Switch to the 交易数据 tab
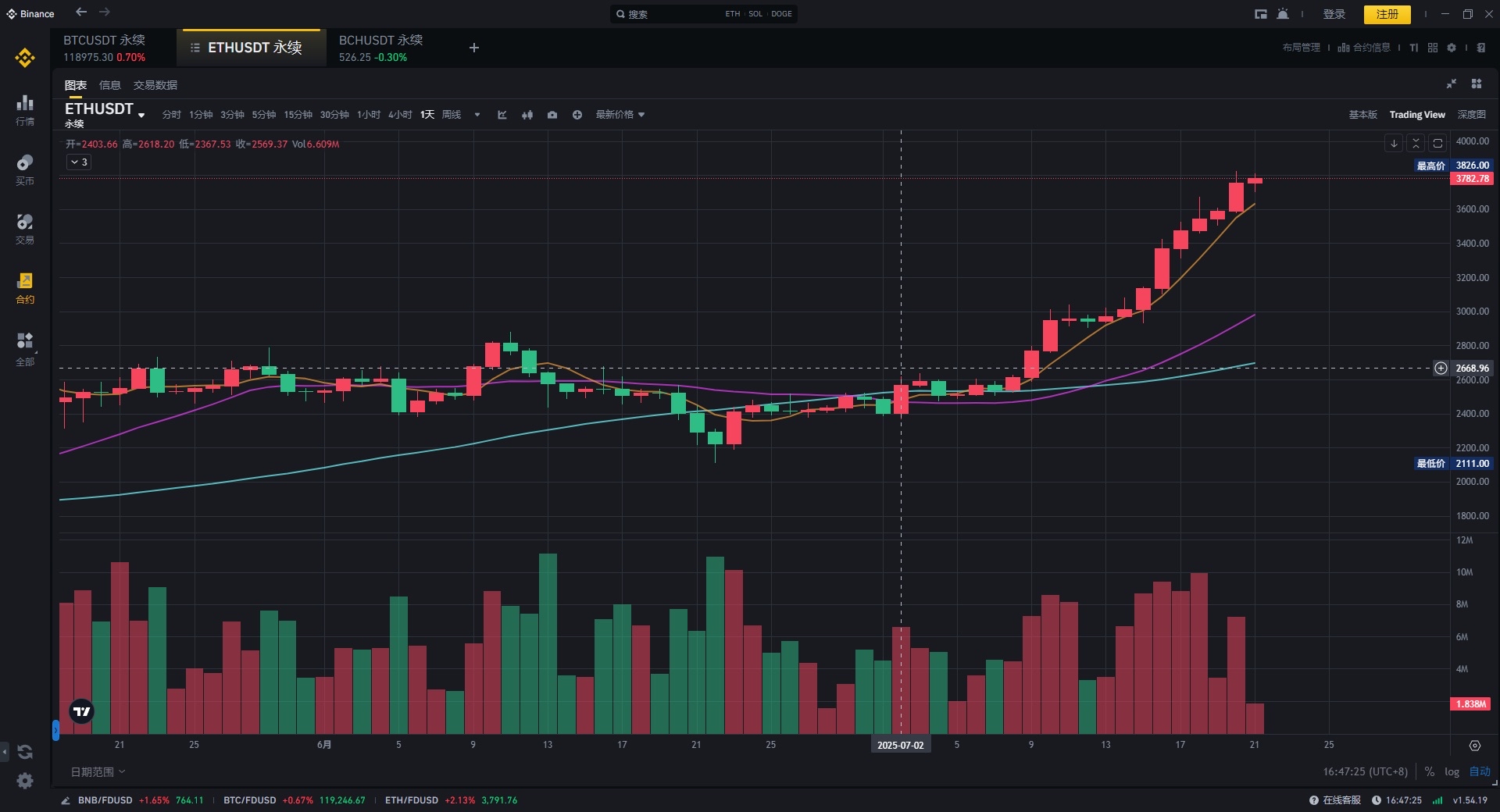 [155, 85]
